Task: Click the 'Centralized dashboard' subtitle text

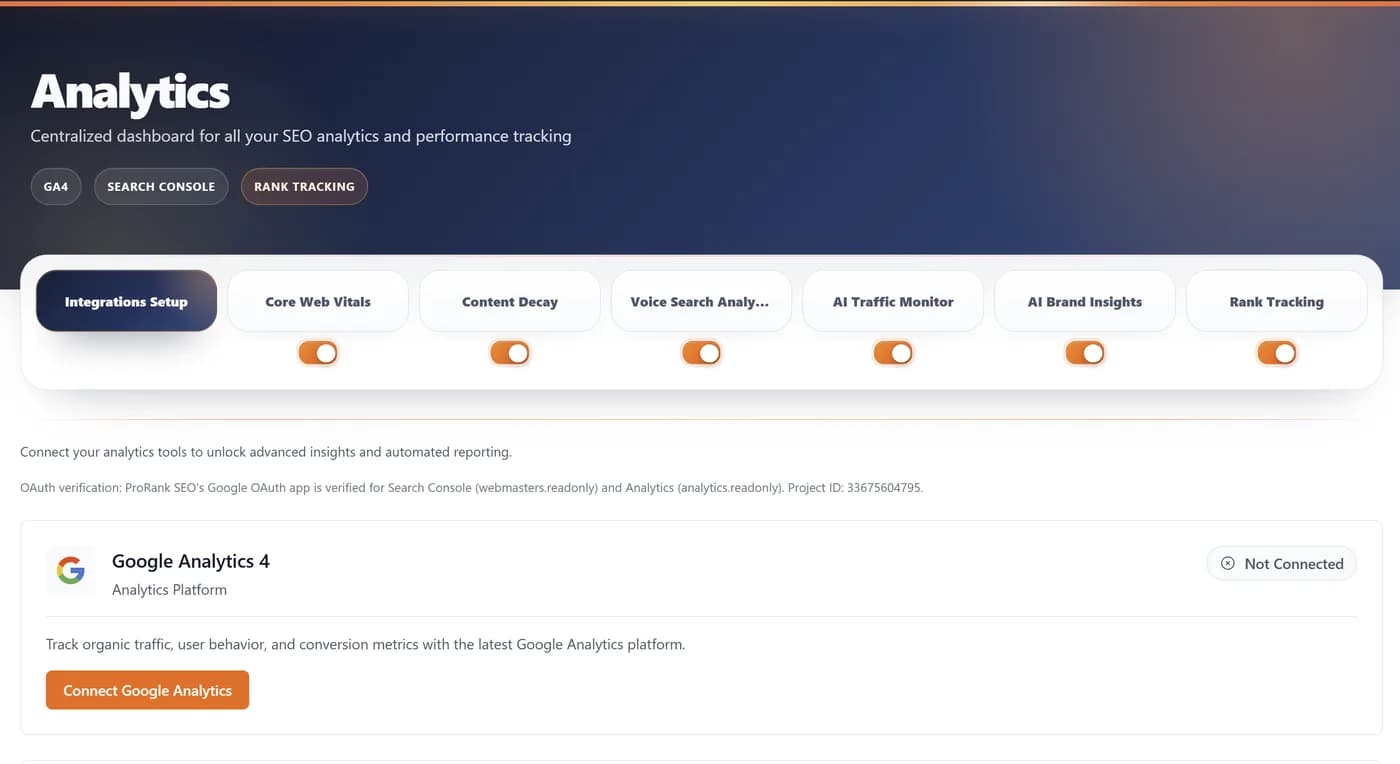Action: point(301,136)
